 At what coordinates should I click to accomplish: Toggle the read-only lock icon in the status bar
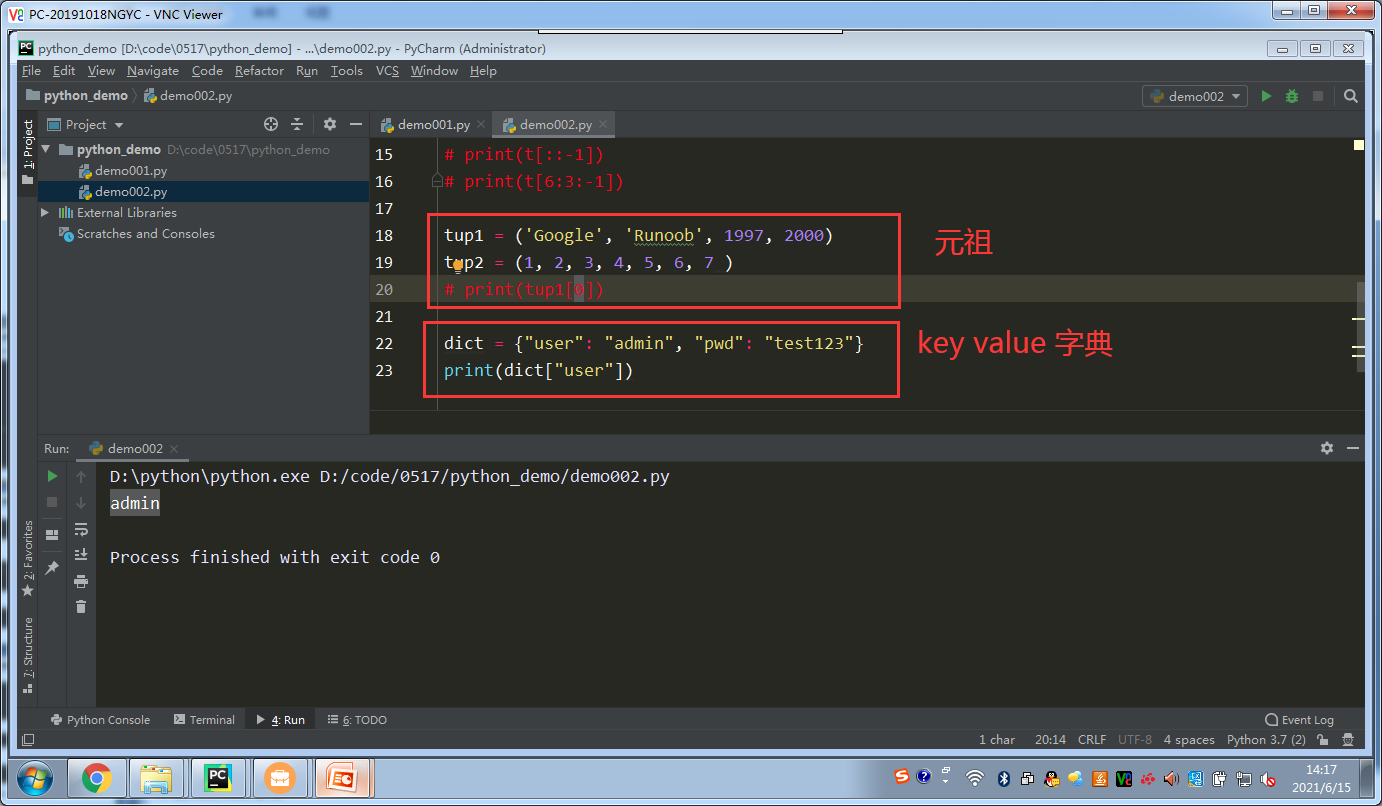tap(1323, 740)
